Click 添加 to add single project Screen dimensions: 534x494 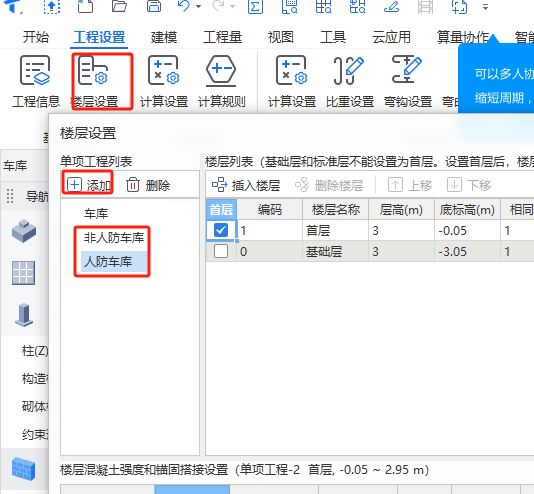pos(89,186)
